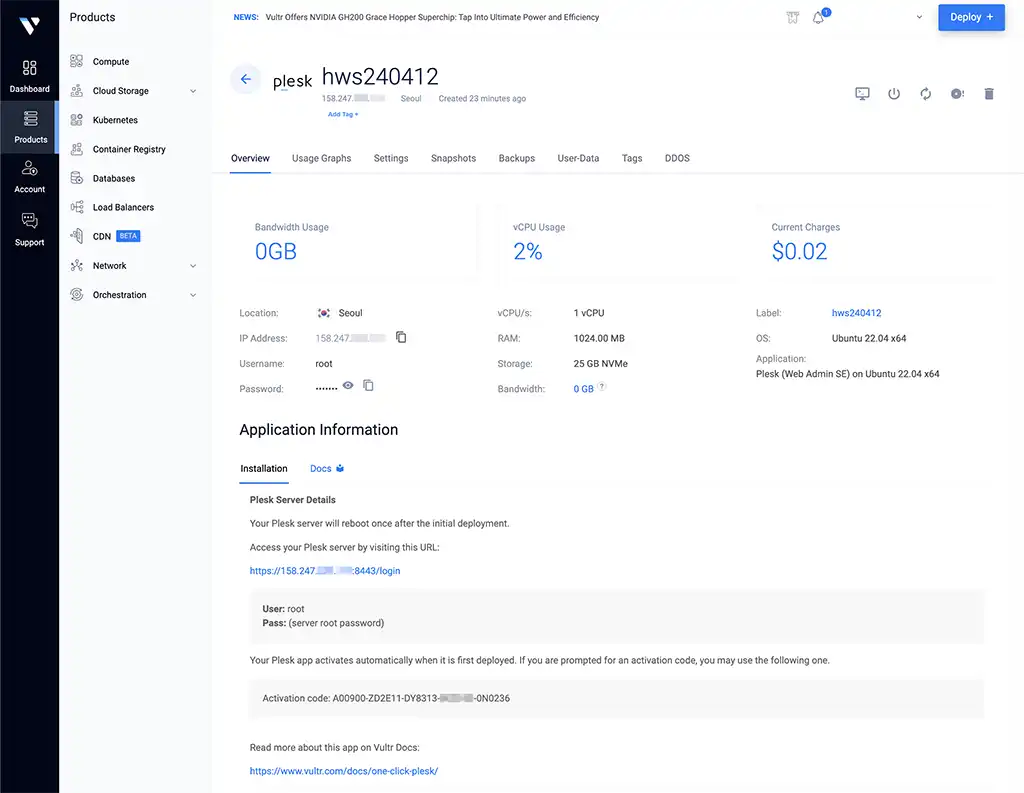
Task: Switch to the Backups tab
Action: pyautogui.click(x=517, y=158)
